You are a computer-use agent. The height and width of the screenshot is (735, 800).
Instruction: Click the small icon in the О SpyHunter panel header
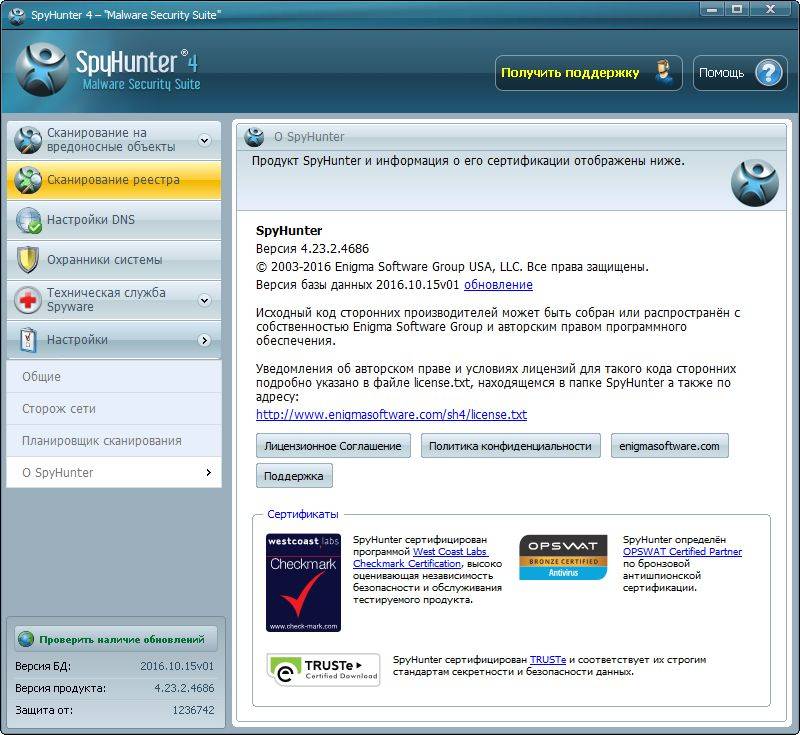[x=254, y=137]
